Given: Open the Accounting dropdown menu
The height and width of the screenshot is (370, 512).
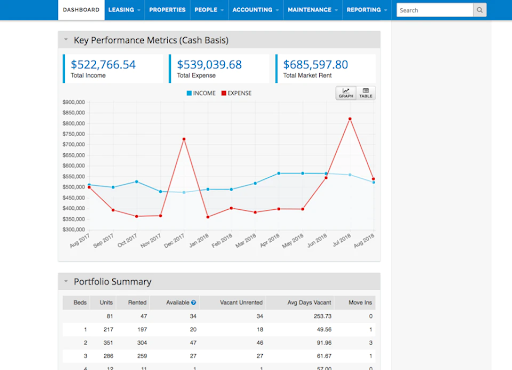Looking at the screenshot, I should tap(256, 10).
